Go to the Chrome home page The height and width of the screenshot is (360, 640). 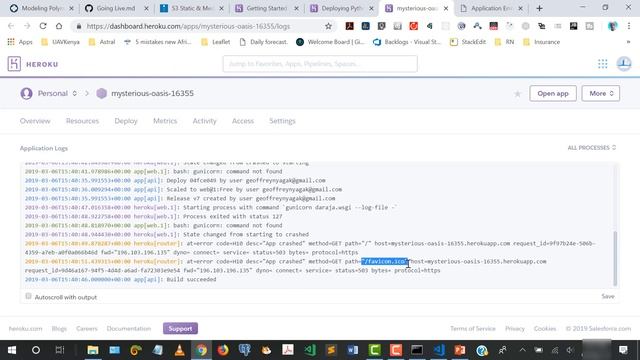[x=59, y=26]
